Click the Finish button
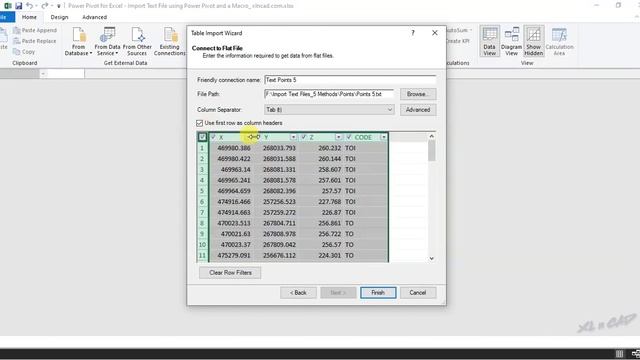 click(378, 293)
